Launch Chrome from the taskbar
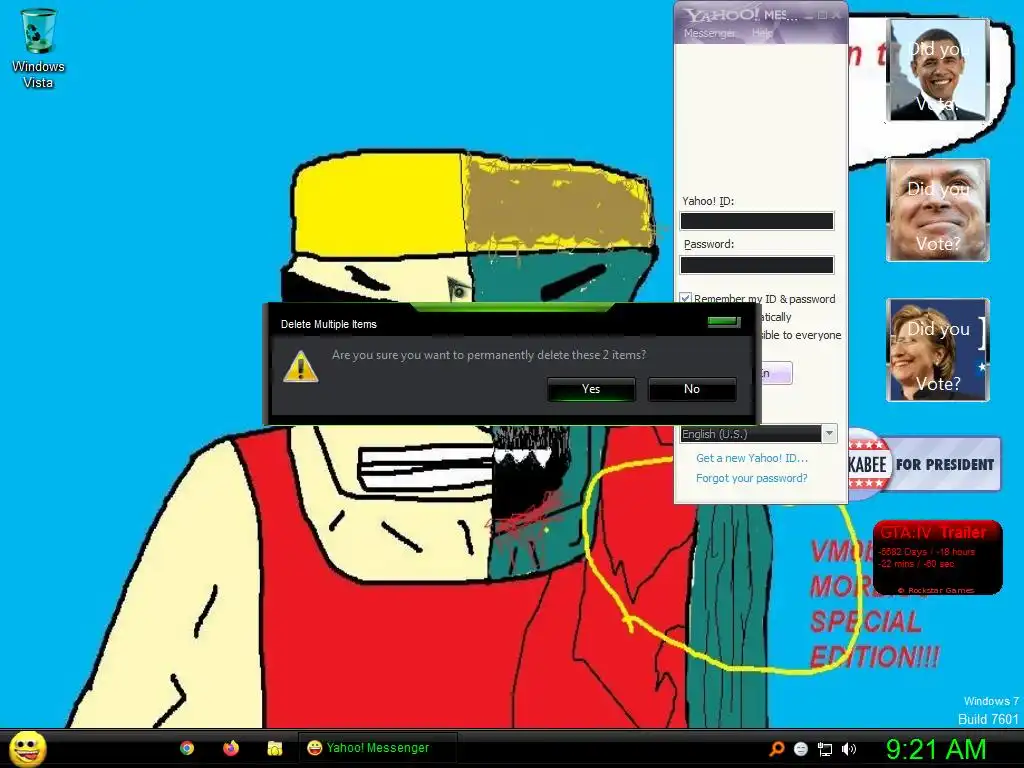 click(x=187, y=748)
